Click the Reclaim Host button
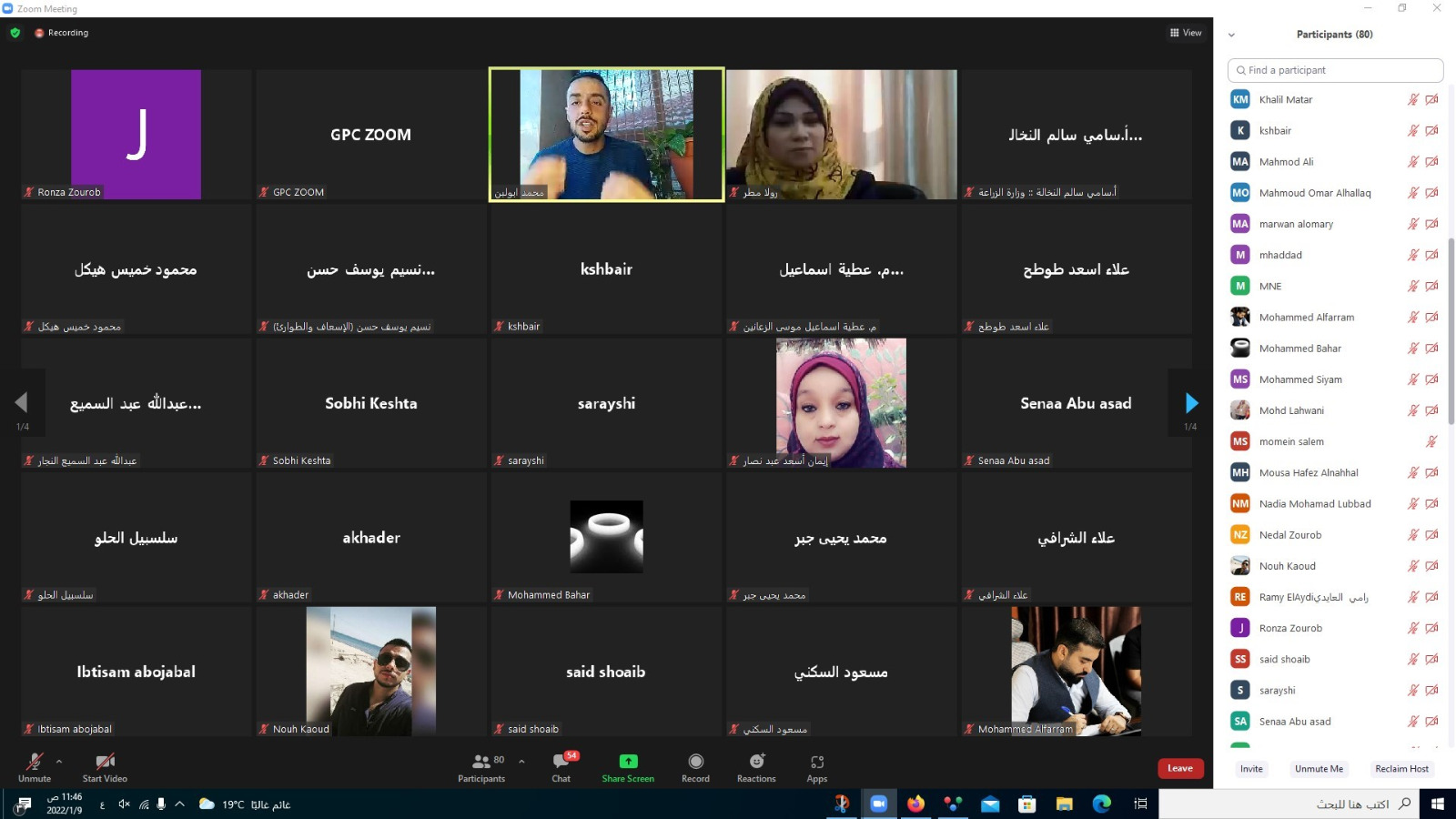 click(1401, 769)
